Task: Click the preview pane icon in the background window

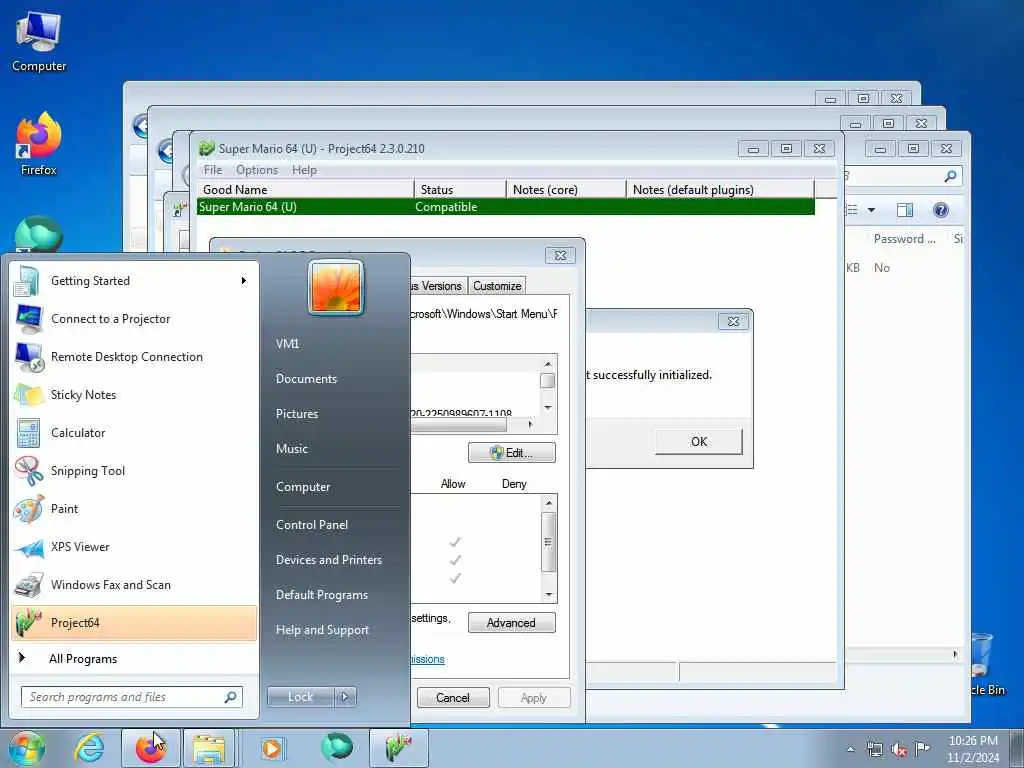Action: pyautogui.click(x=904, y=210)
